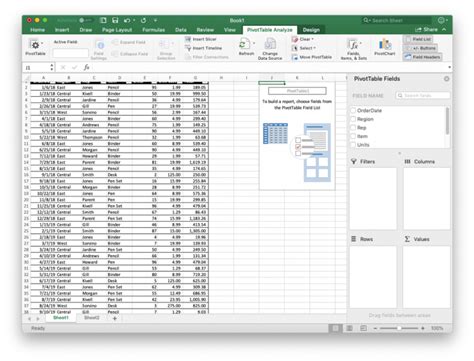Viewport: 474px width, 361px height.
Task: Open the PivotTable options dropdown arrow
Action: [x=42, y=43]
